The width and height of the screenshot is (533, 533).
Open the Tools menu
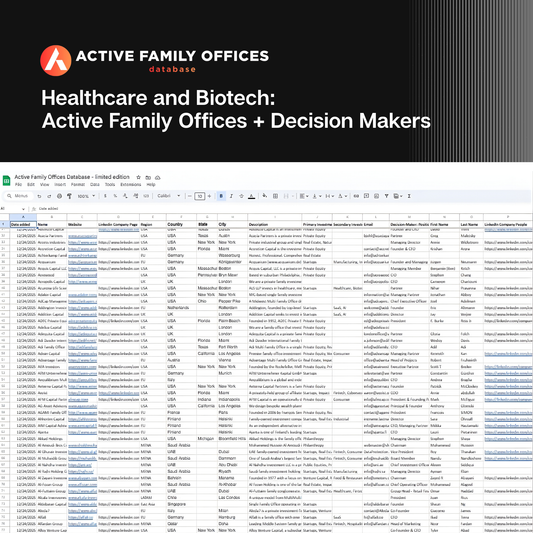(110, 185)
